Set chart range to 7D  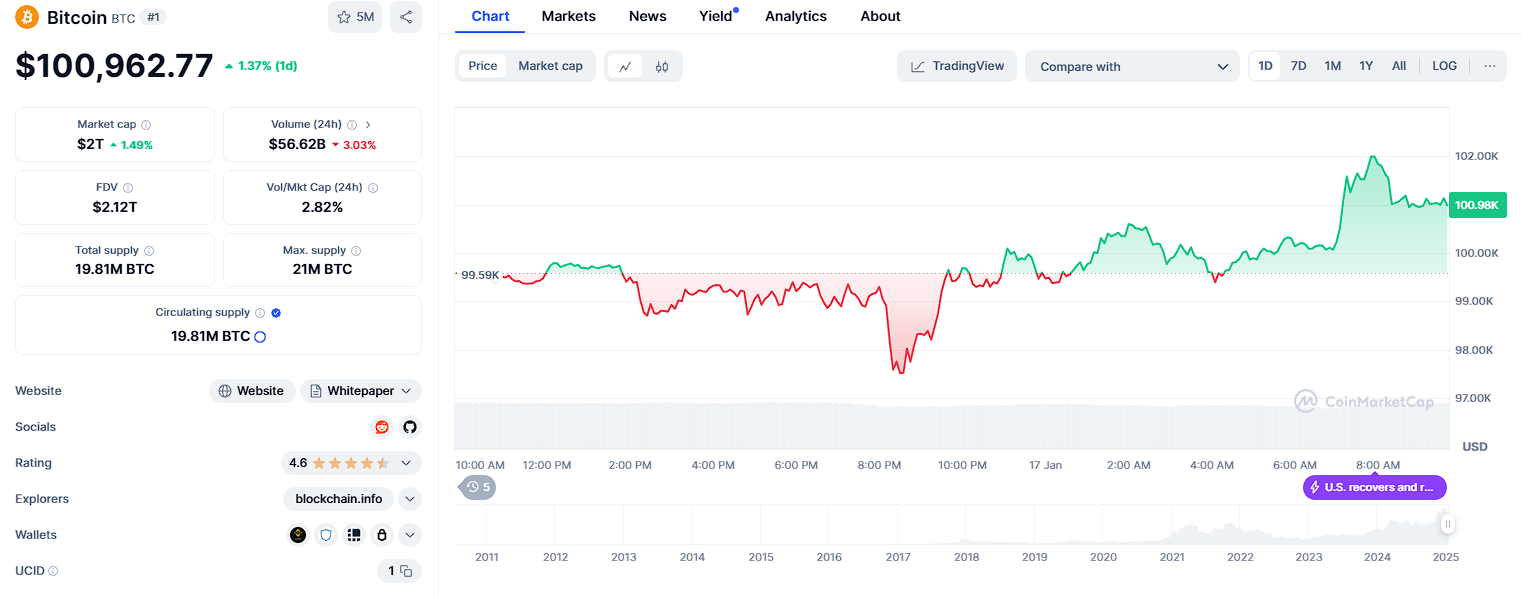[x=1298, y=66]
